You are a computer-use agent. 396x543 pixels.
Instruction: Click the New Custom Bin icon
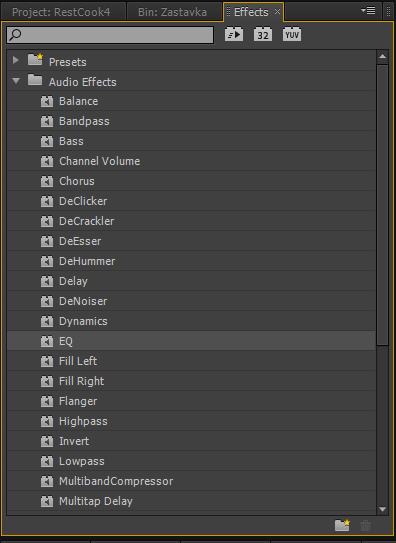tap(342, 525)
